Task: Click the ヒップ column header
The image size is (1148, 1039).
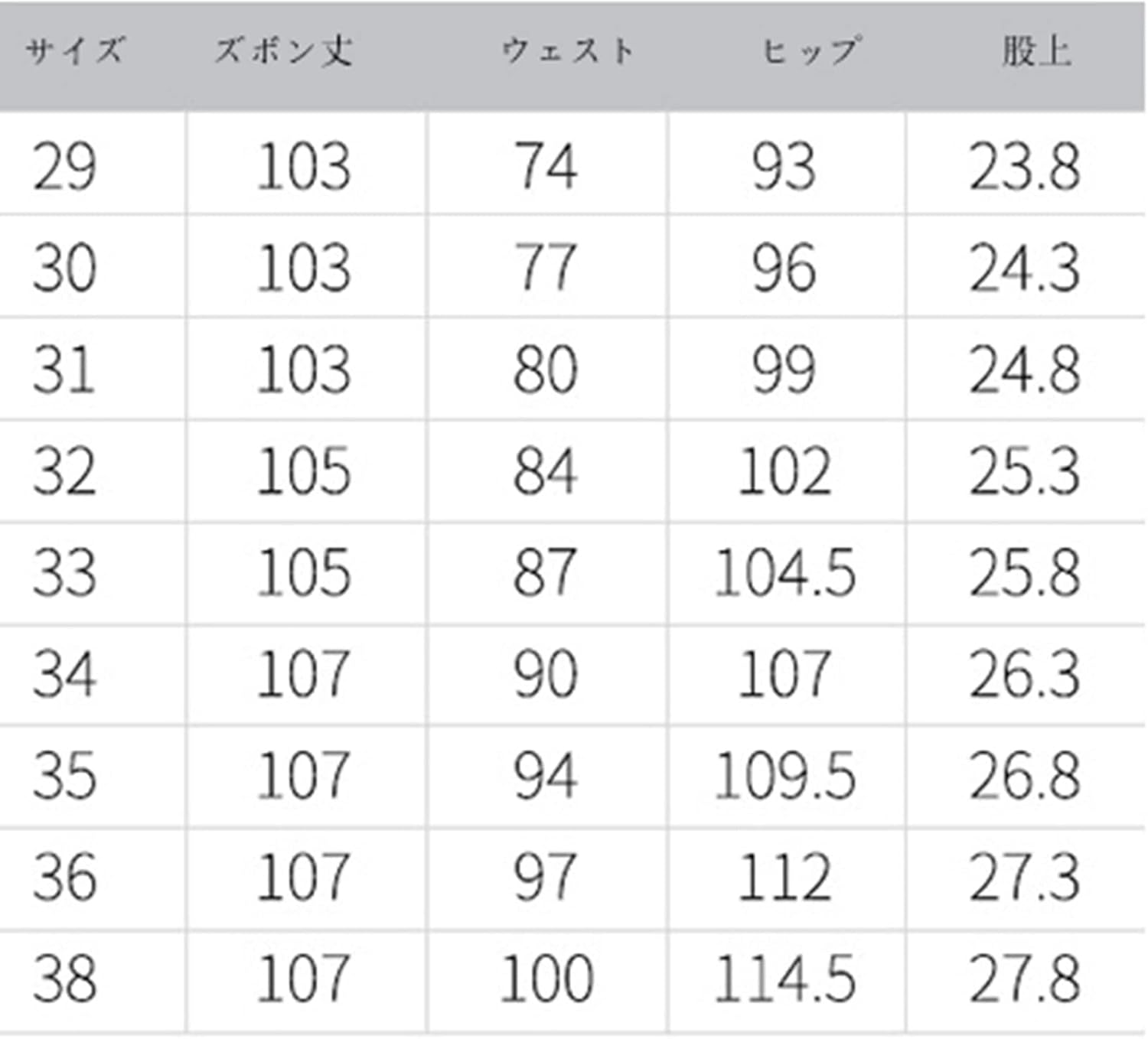Action: (810, 52)
